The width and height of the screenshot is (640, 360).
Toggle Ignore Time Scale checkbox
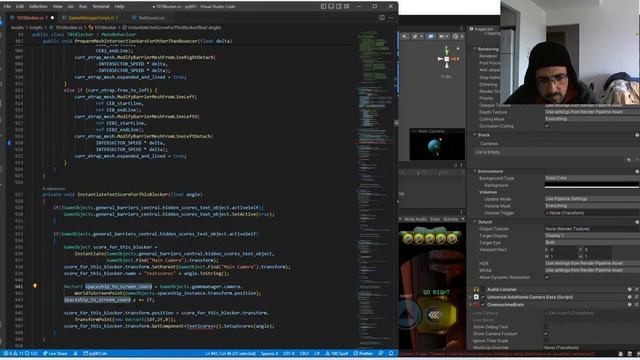(546, 340)
